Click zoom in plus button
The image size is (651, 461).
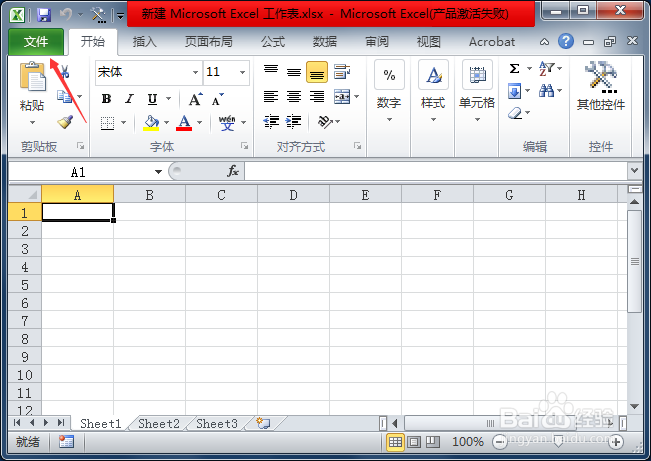[616, 442]
